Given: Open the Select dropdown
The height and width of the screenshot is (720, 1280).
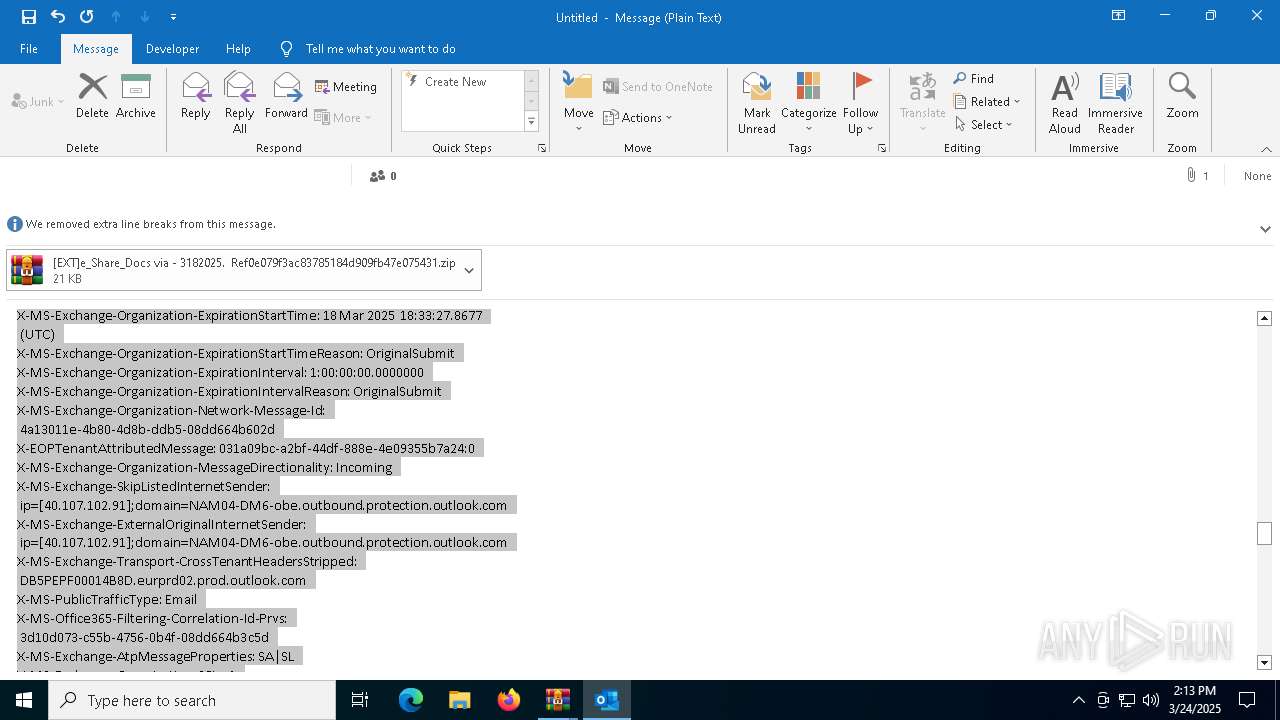Looking at the screenshot, I should pyautogui.click(x=984, y=125).
